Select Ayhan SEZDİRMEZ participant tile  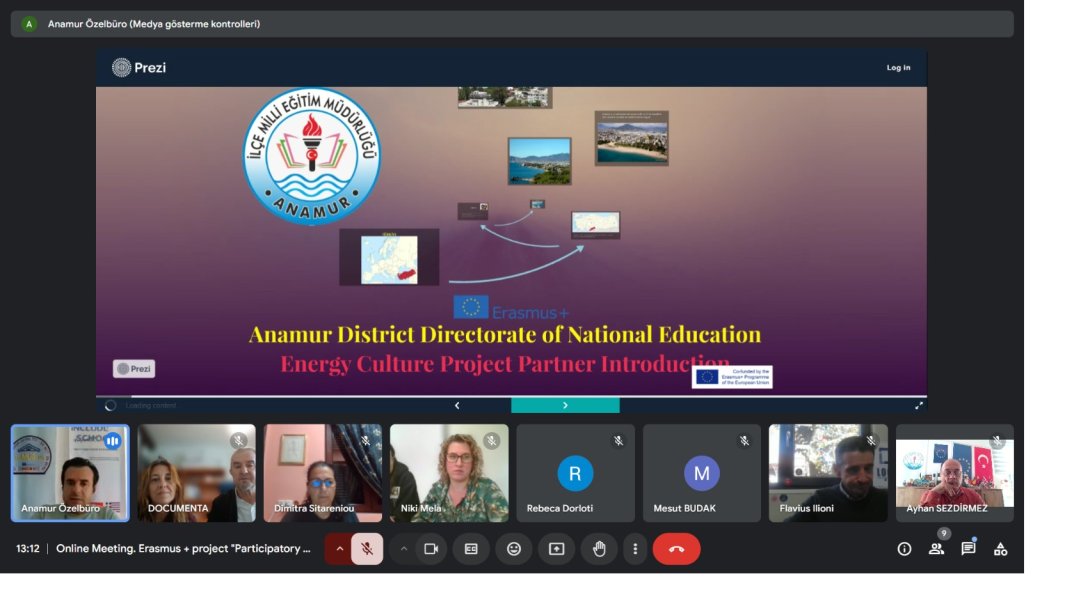[x=955, y=473]
